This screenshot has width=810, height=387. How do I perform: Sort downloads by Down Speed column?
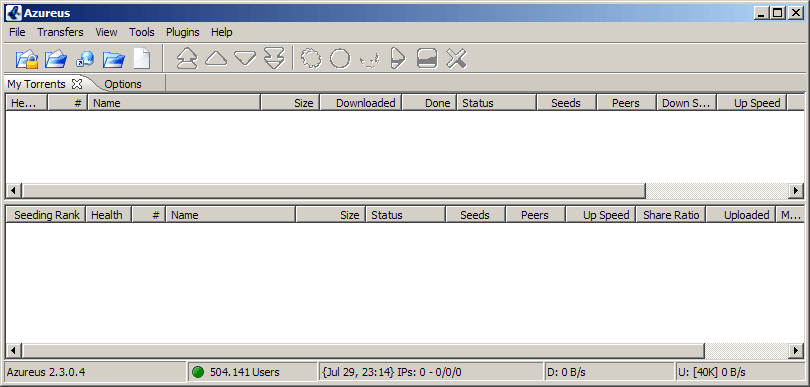[686, 103]
